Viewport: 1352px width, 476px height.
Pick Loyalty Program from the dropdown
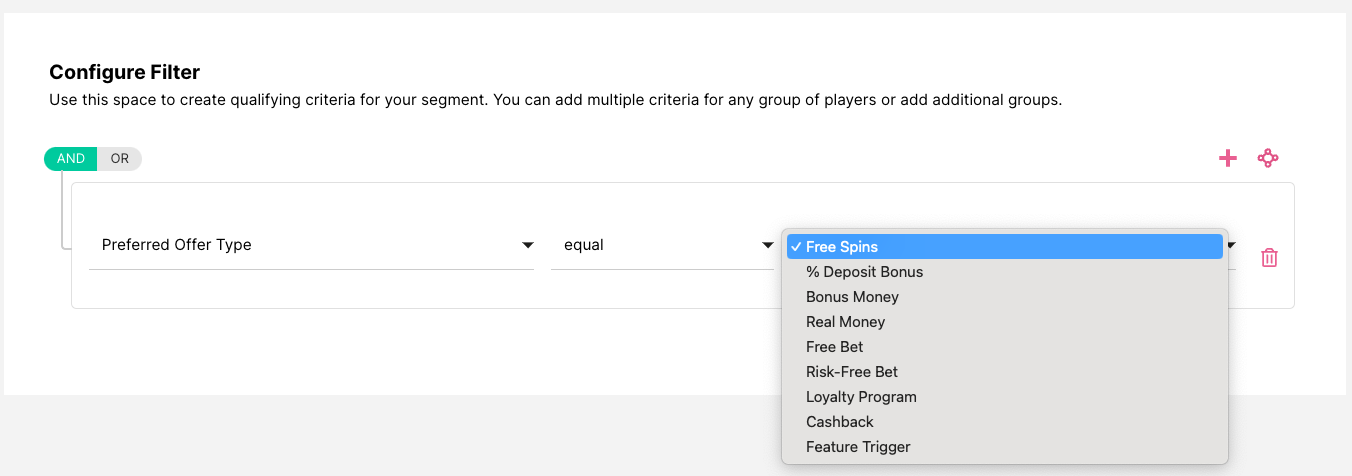tap(861, 397)
